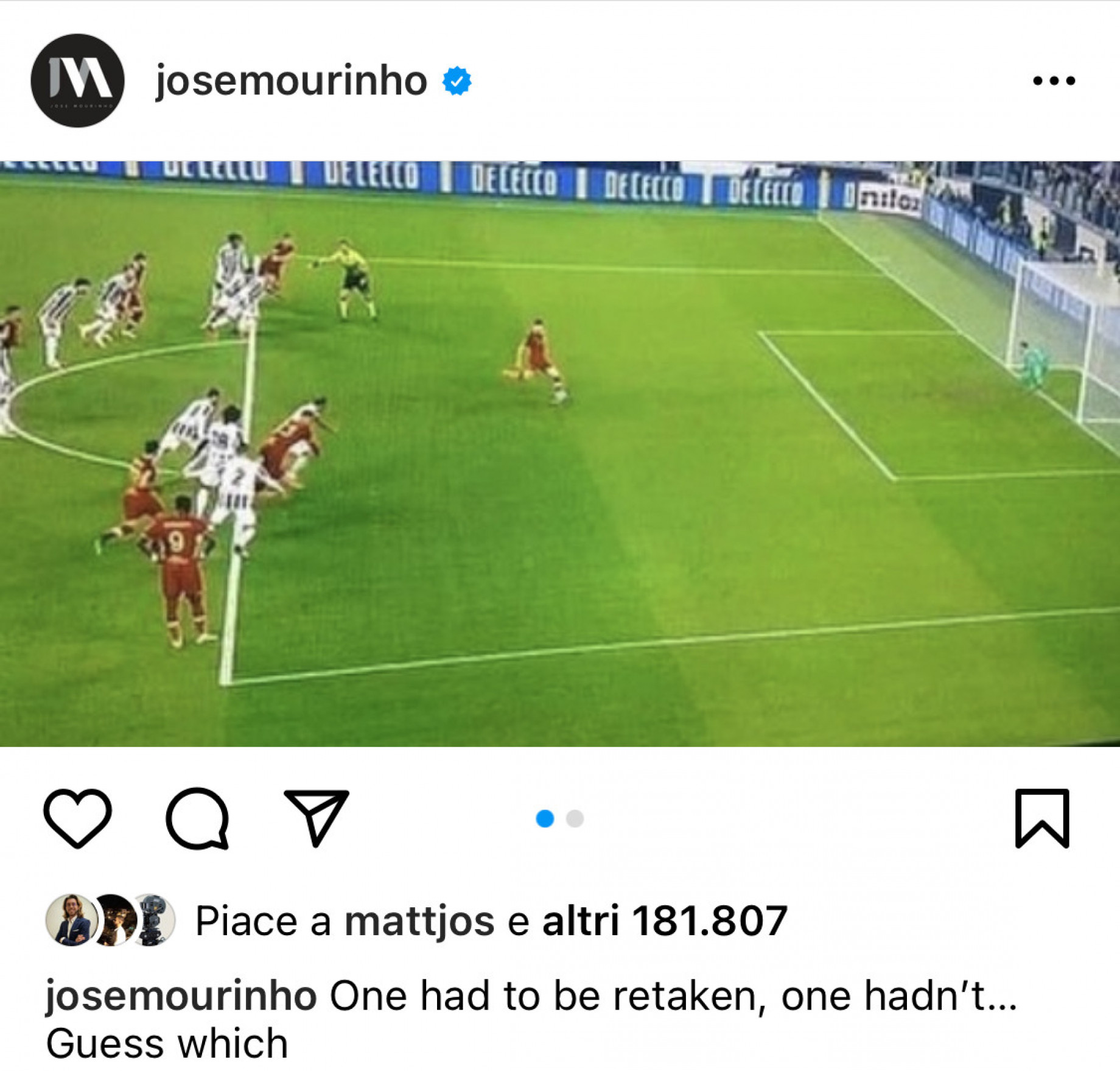Tap the caption text 'Guess which'
The height and width of the screenshot is (1071, 1120).
click(x=167, y=1044)
